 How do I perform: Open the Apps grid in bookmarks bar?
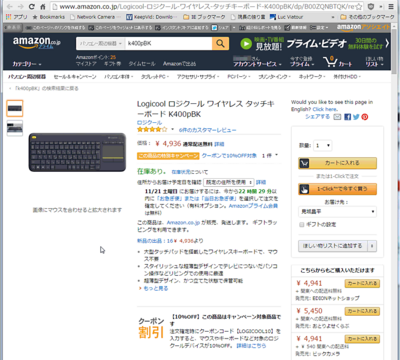pyautogui.click(x=16, y=17)
